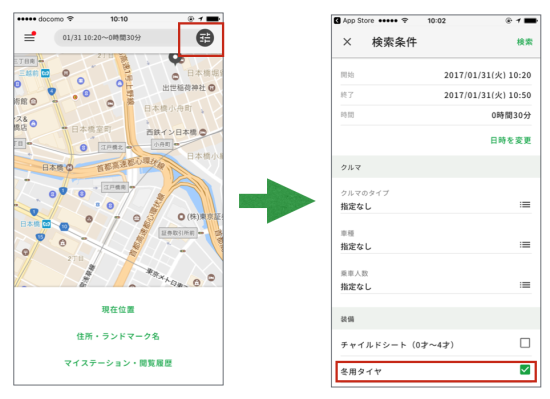Tap 日本橋 subway station icon lower left
Screen dimensions: 550x399
[x=46, y=224]
